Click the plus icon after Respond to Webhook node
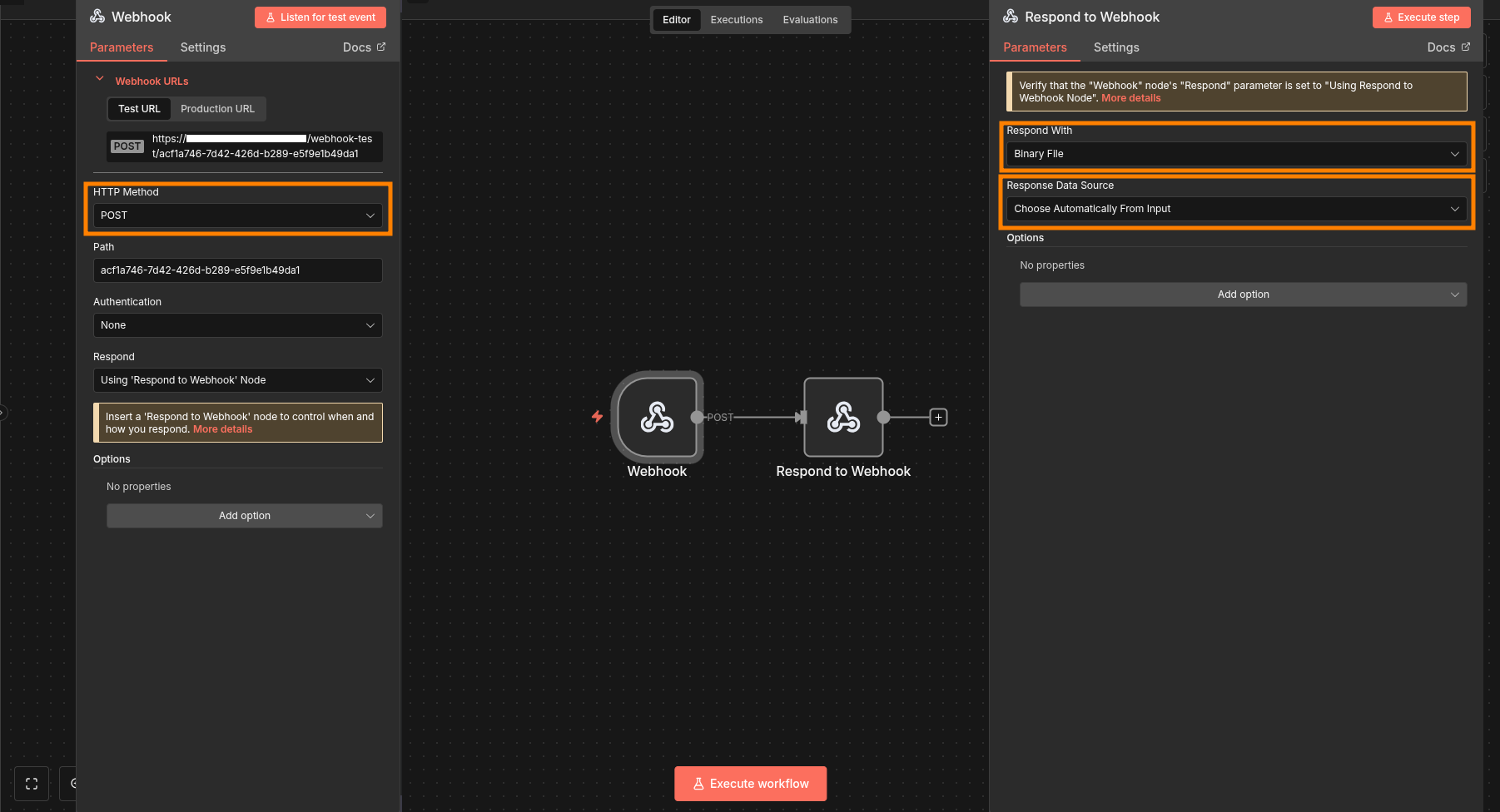 (938, 417)
